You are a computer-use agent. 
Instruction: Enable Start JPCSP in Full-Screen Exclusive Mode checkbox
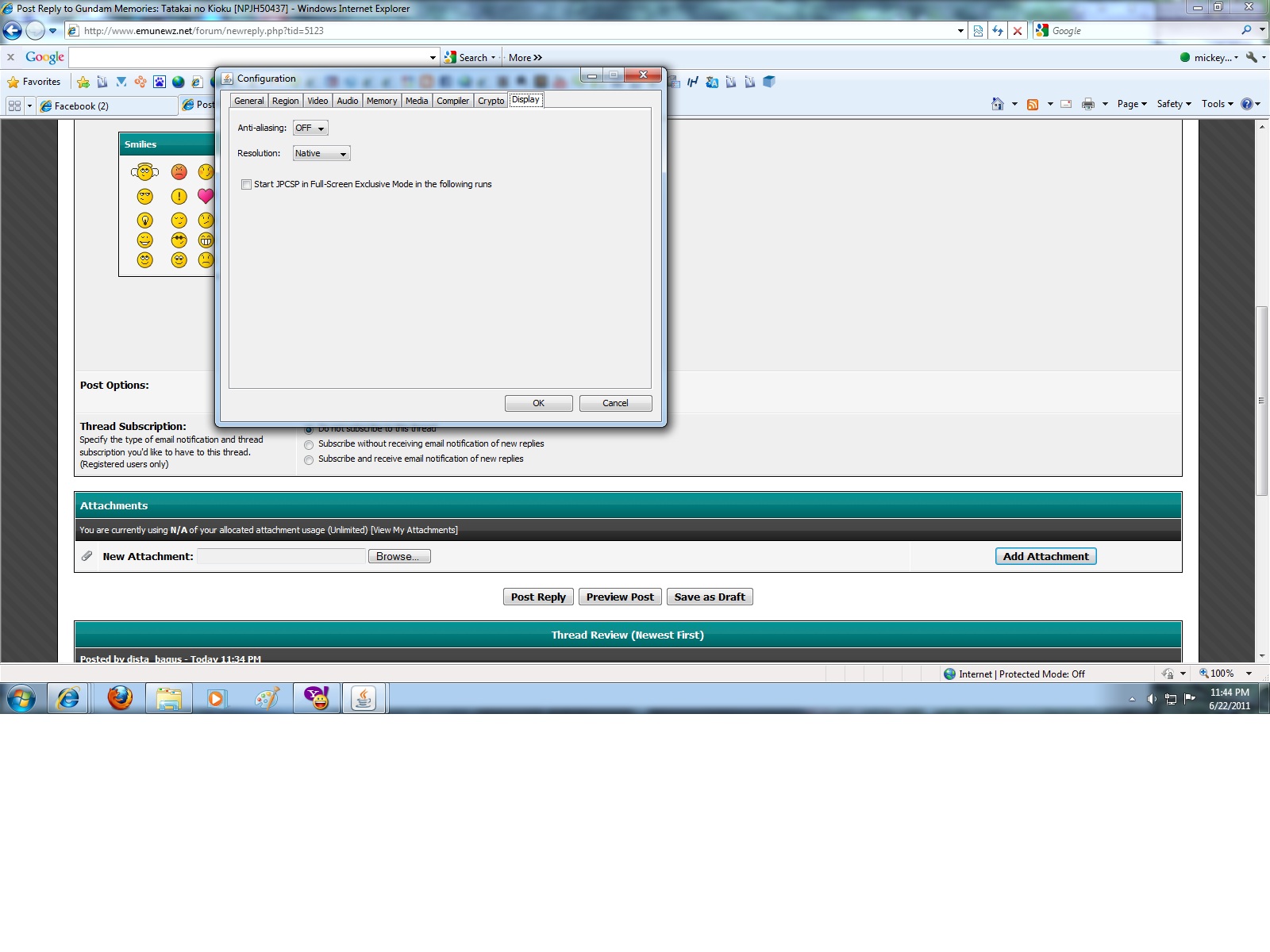[246, 184]
